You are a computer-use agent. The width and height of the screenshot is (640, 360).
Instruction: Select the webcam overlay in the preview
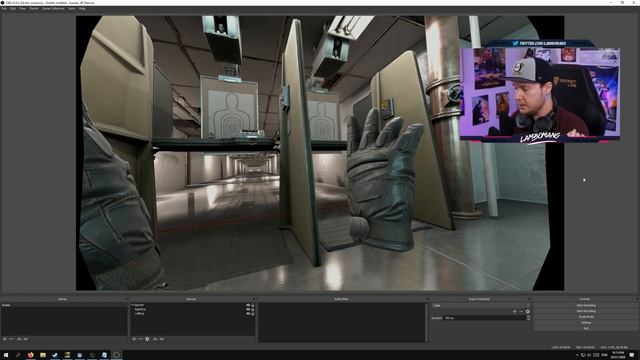coord(540,92)
